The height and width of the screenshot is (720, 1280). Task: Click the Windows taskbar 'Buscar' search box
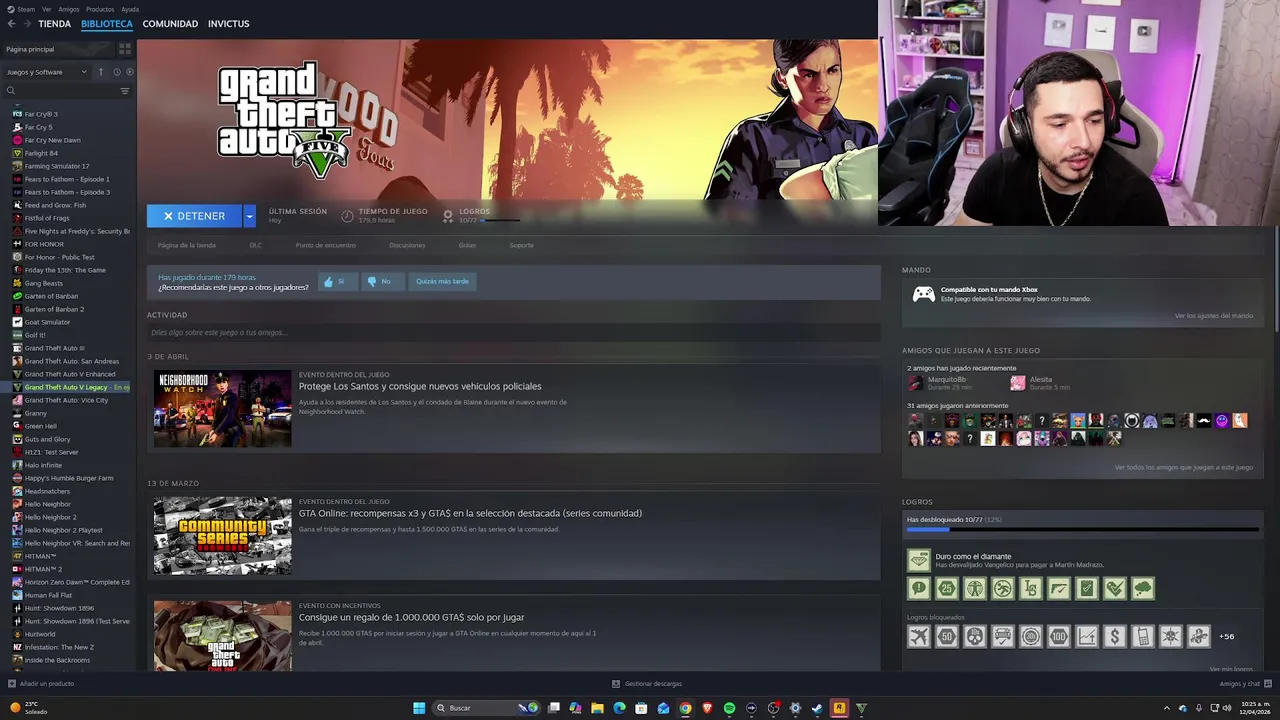485,708
